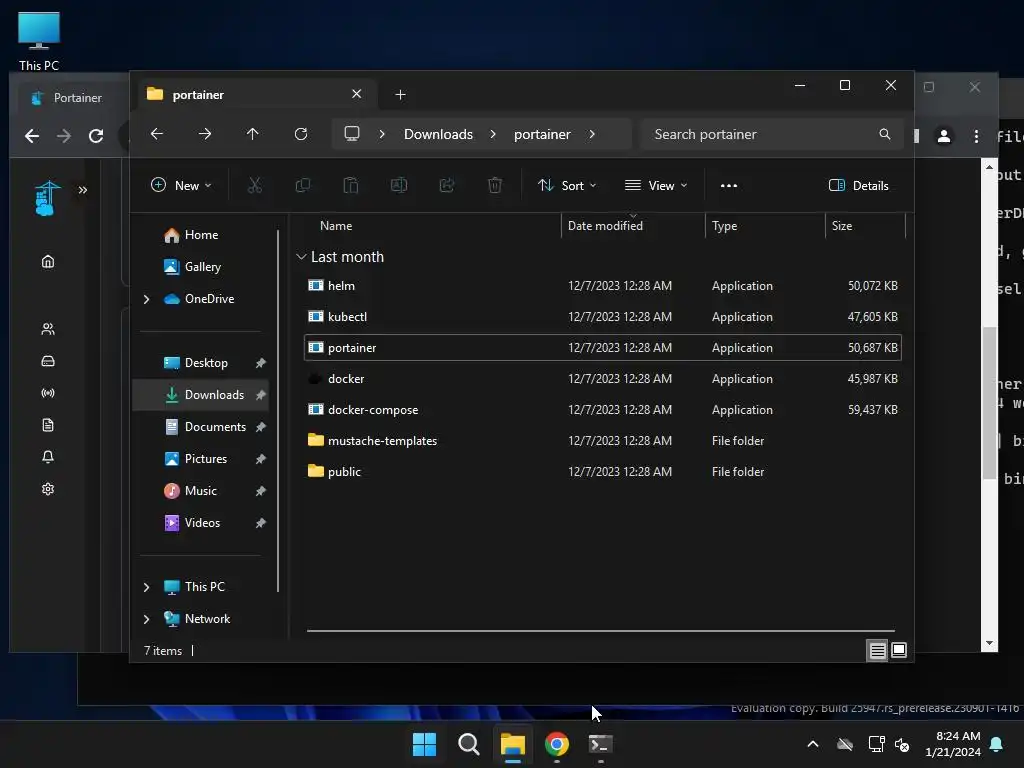Click the Cut scissors icon in Explorer toolbar
1024x768 pixels.
[x=255, y=185]
